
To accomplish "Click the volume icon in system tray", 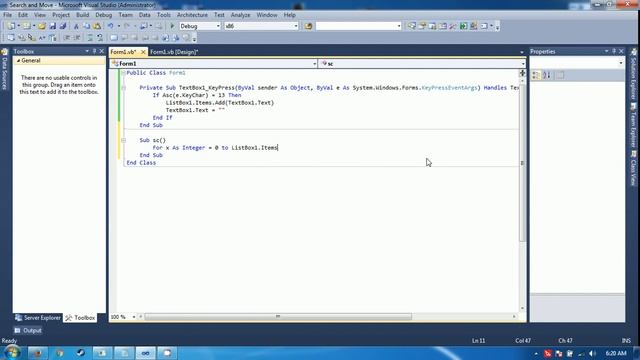I will [592, 353].
